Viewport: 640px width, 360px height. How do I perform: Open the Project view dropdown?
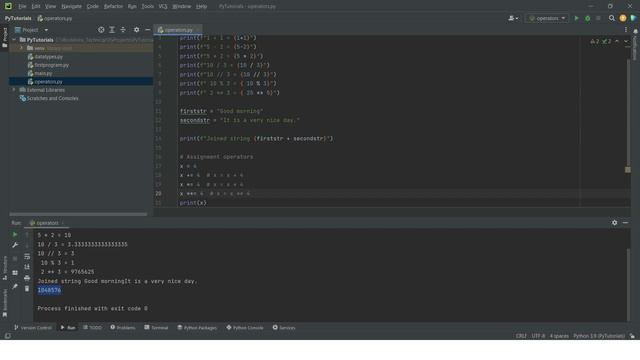pos(31,30)
